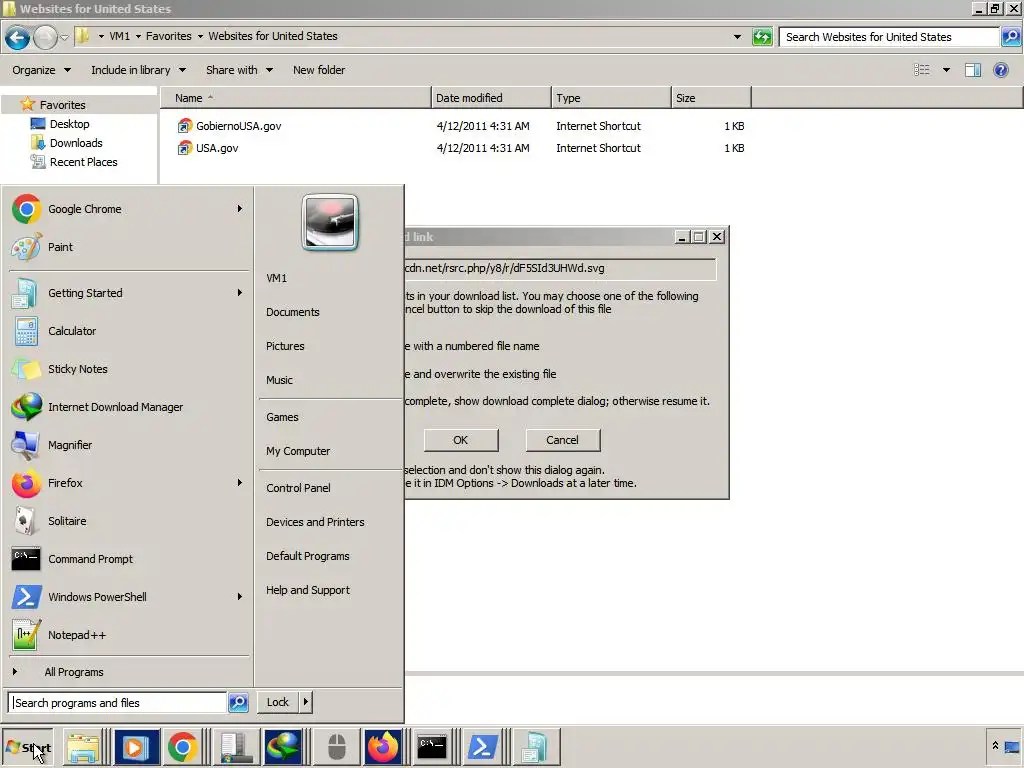
Task: Open the view options dropdown arrow
Action: click(946, 70)
